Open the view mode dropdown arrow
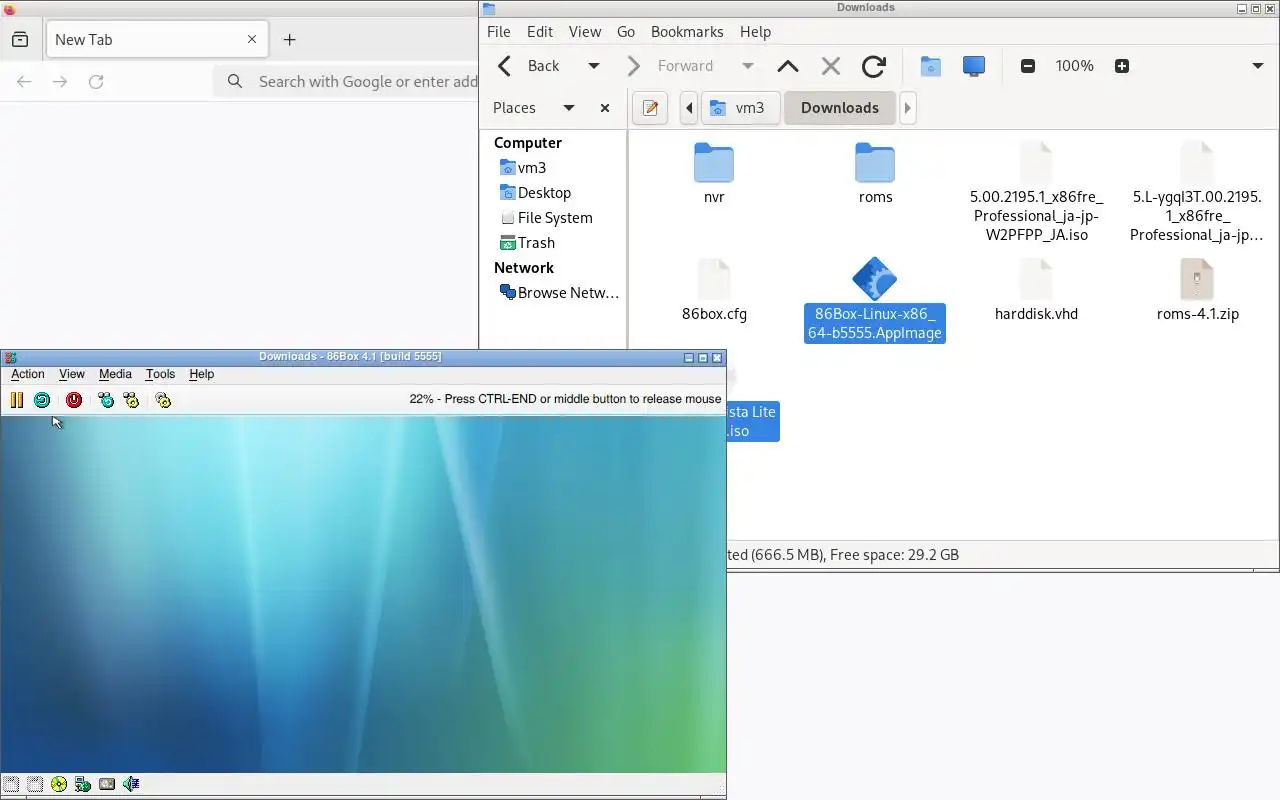The width and height of the screenshot is (1280, 800). pos(1258,66)
